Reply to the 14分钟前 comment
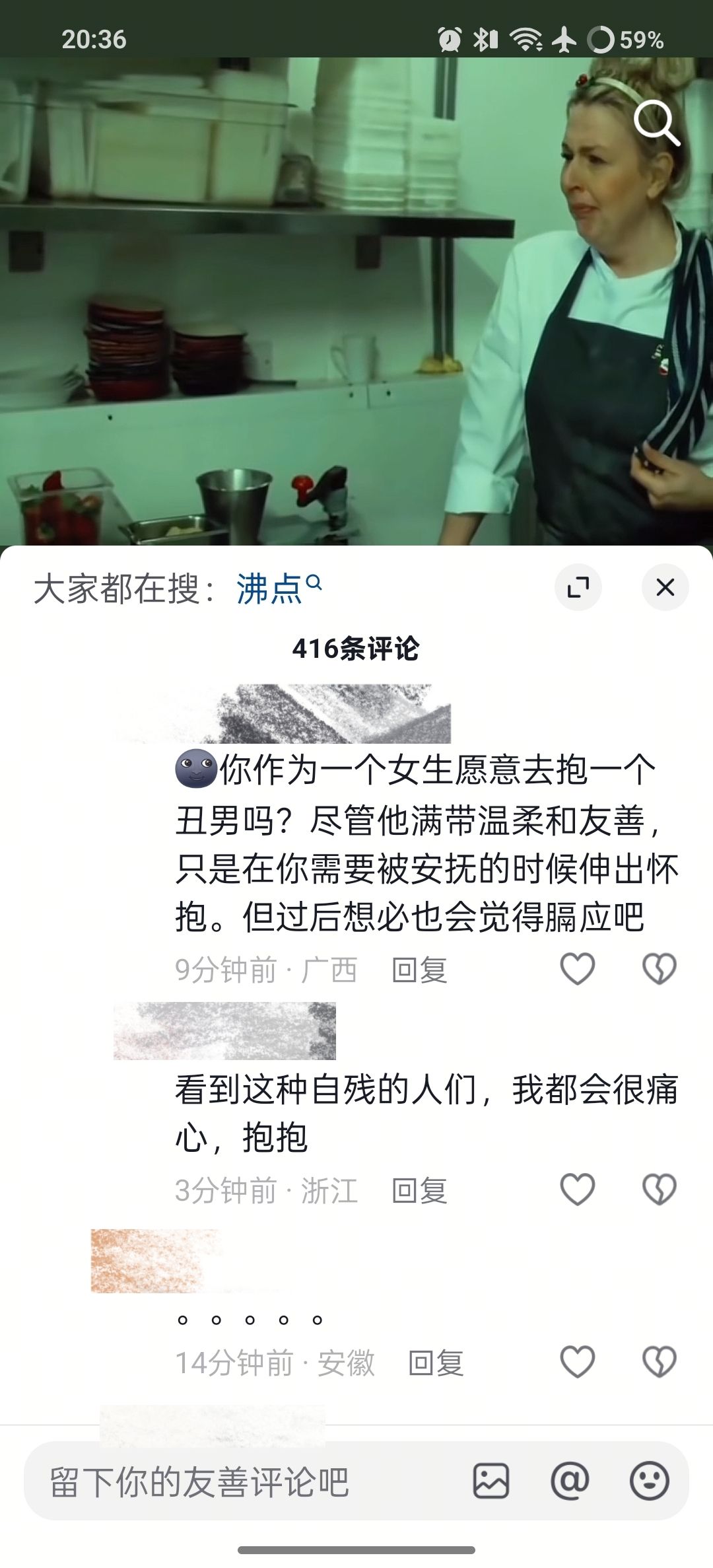The width and height of the screenshot is (713, 1568). point(436,1363)
